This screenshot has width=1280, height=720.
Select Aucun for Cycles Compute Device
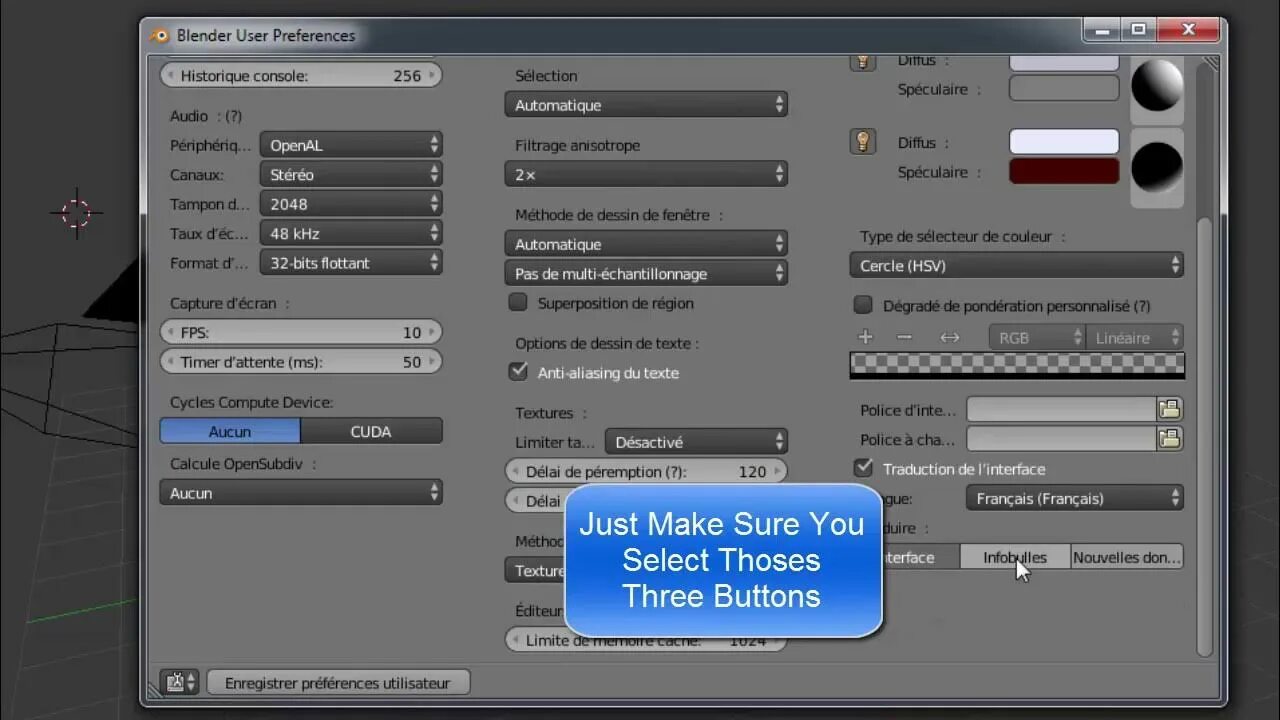point(230,431)
